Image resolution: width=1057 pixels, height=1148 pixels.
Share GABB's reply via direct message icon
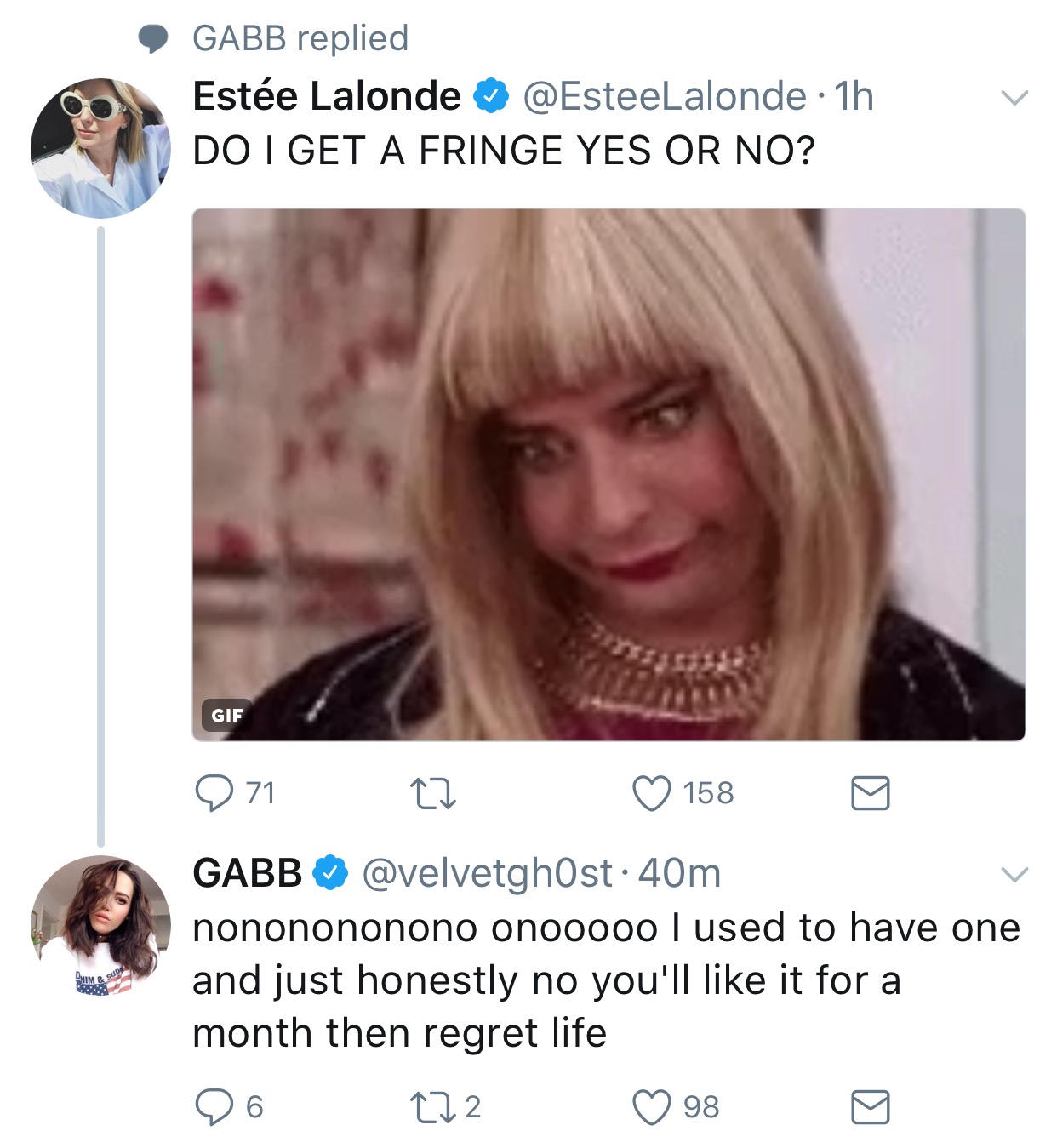coord(870,1107)
